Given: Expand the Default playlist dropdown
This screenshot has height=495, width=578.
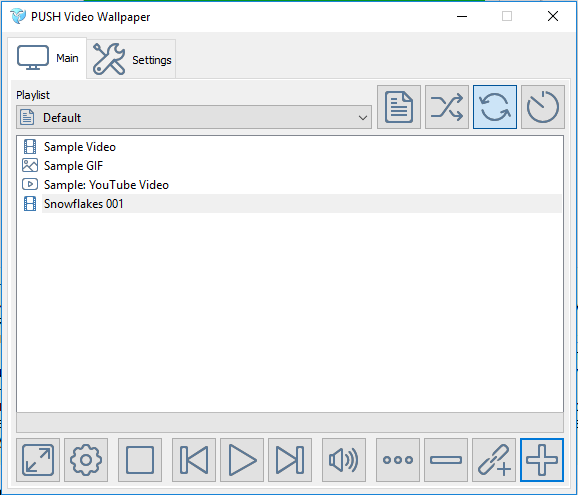Looking at the screenshot, I should [x=194, y=117].
